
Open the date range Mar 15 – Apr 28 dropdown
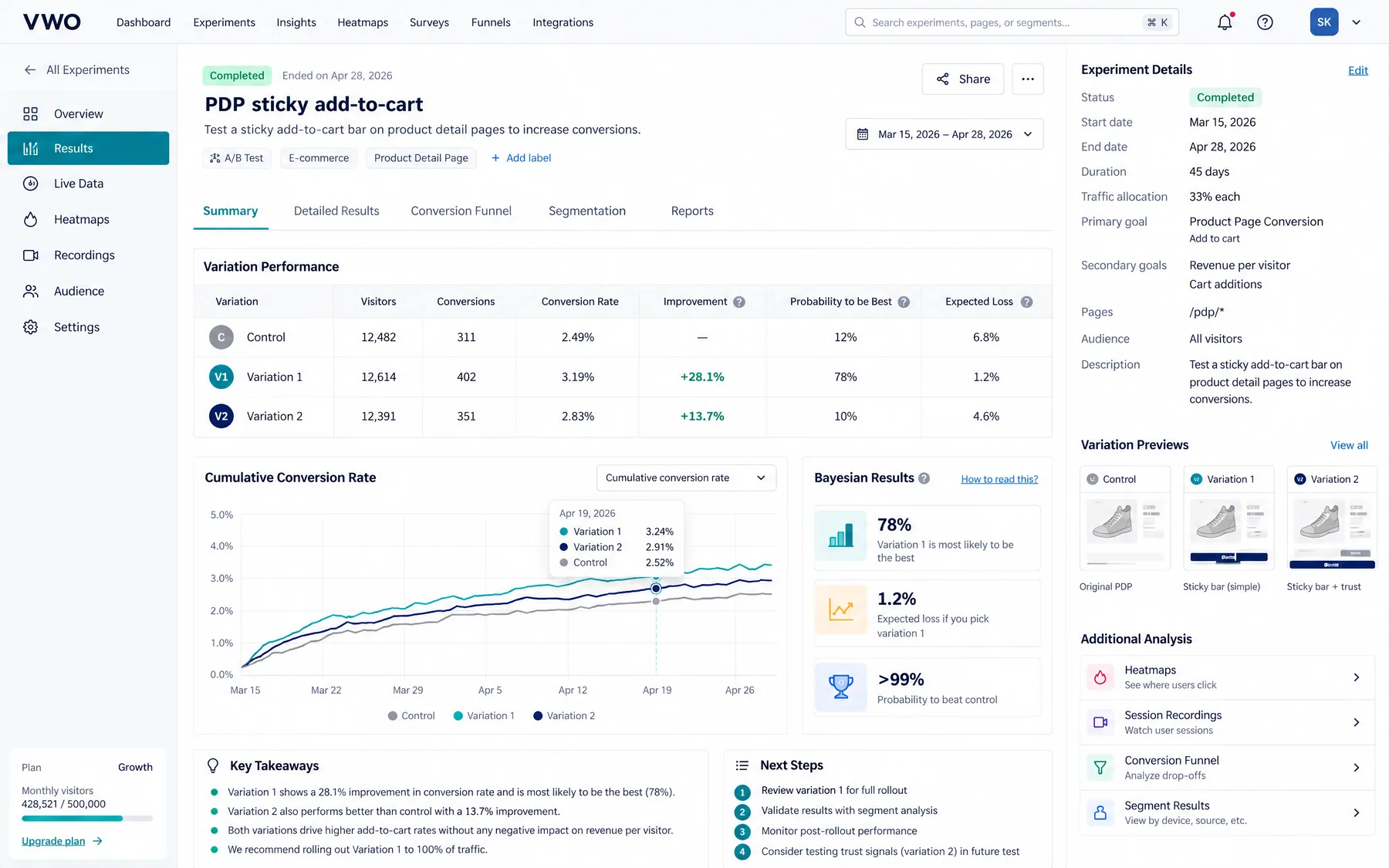945,134
